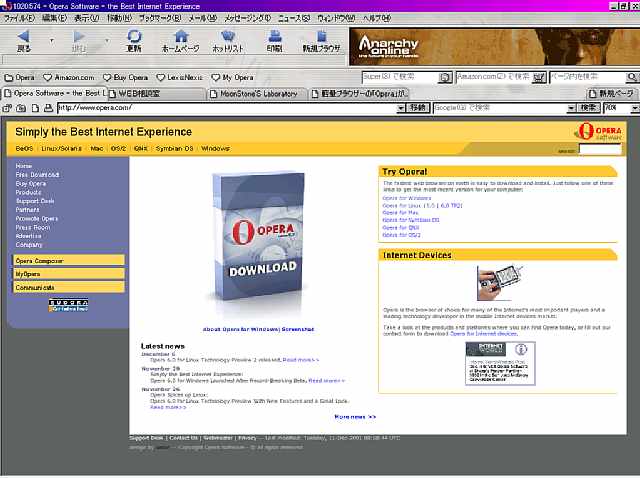Image resolution: width=640 pixels, height=478 pixels.
Task: Click the Print (印刷) toolbar icon
Action: click(x=275, y=36)
